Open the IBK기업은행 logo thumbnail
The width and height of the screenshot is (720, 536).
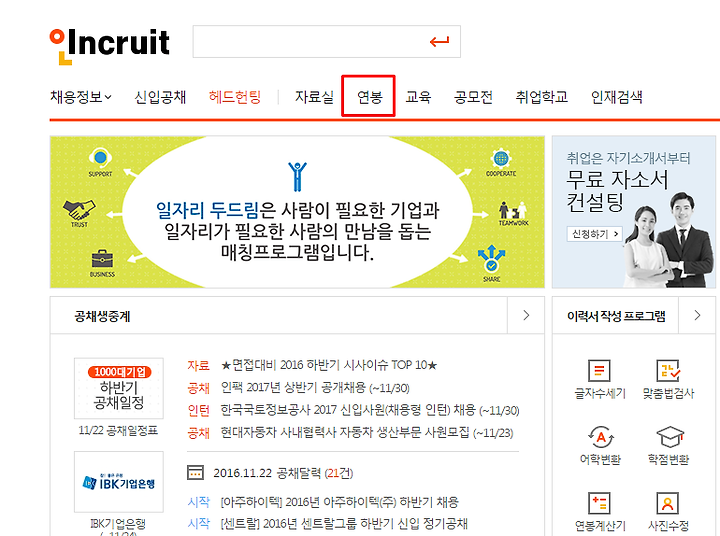(119, 481)
